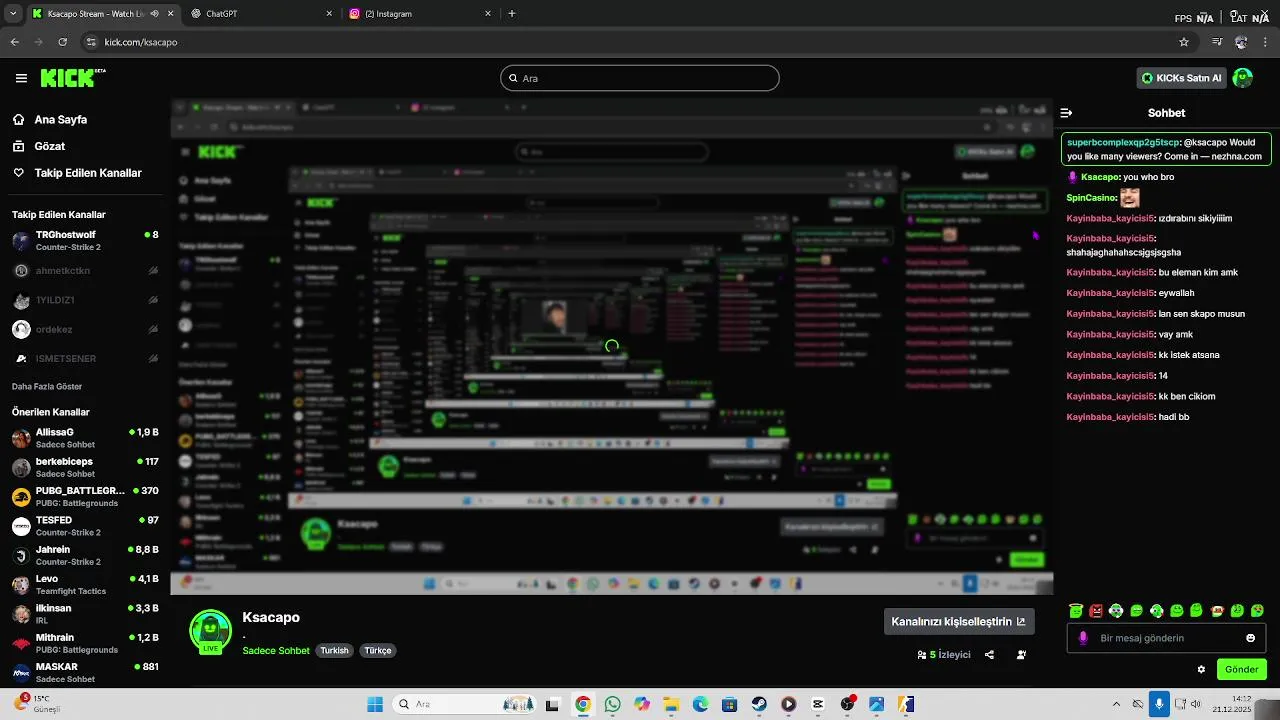1280x720 pixels.
Task: Mute the Kick tab audio
Action: click(x=154, y=14)
